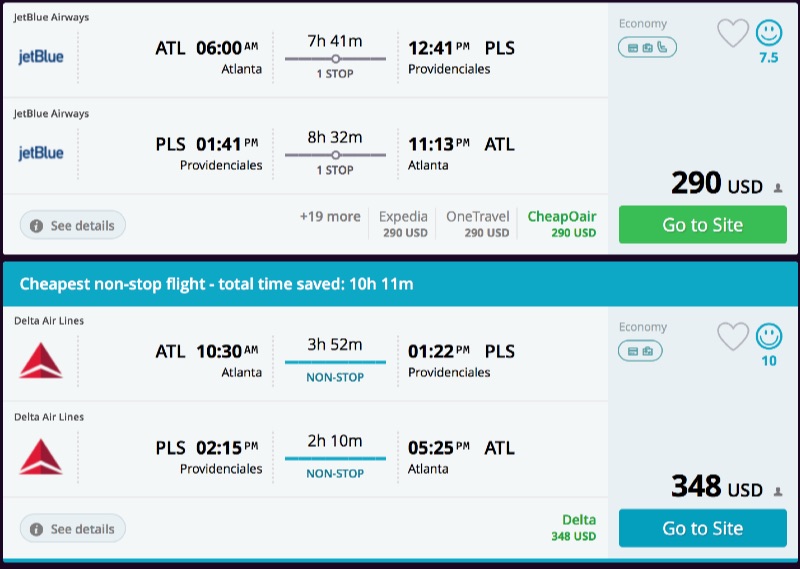
Task: Favorite the 348 USD Delta flight heart
Action: coord(732,337)
